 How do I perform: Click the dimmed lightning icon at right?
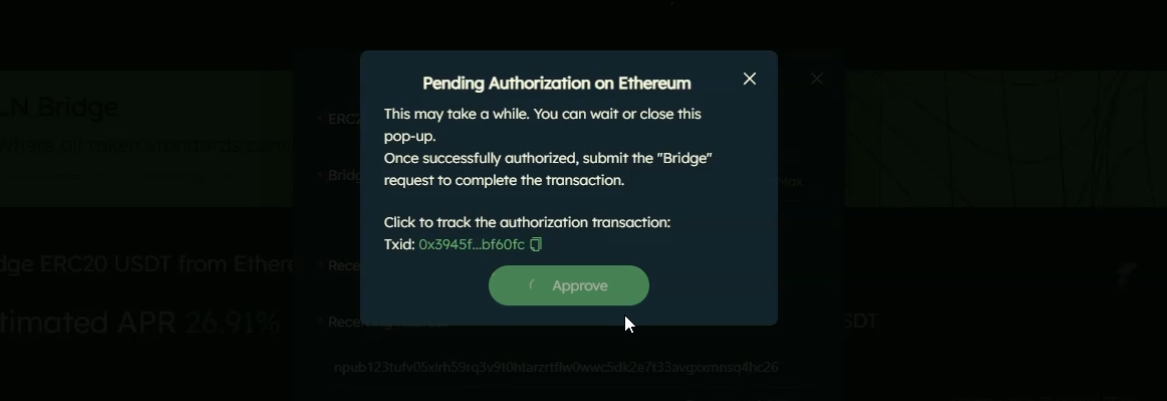pos(1126,275)
